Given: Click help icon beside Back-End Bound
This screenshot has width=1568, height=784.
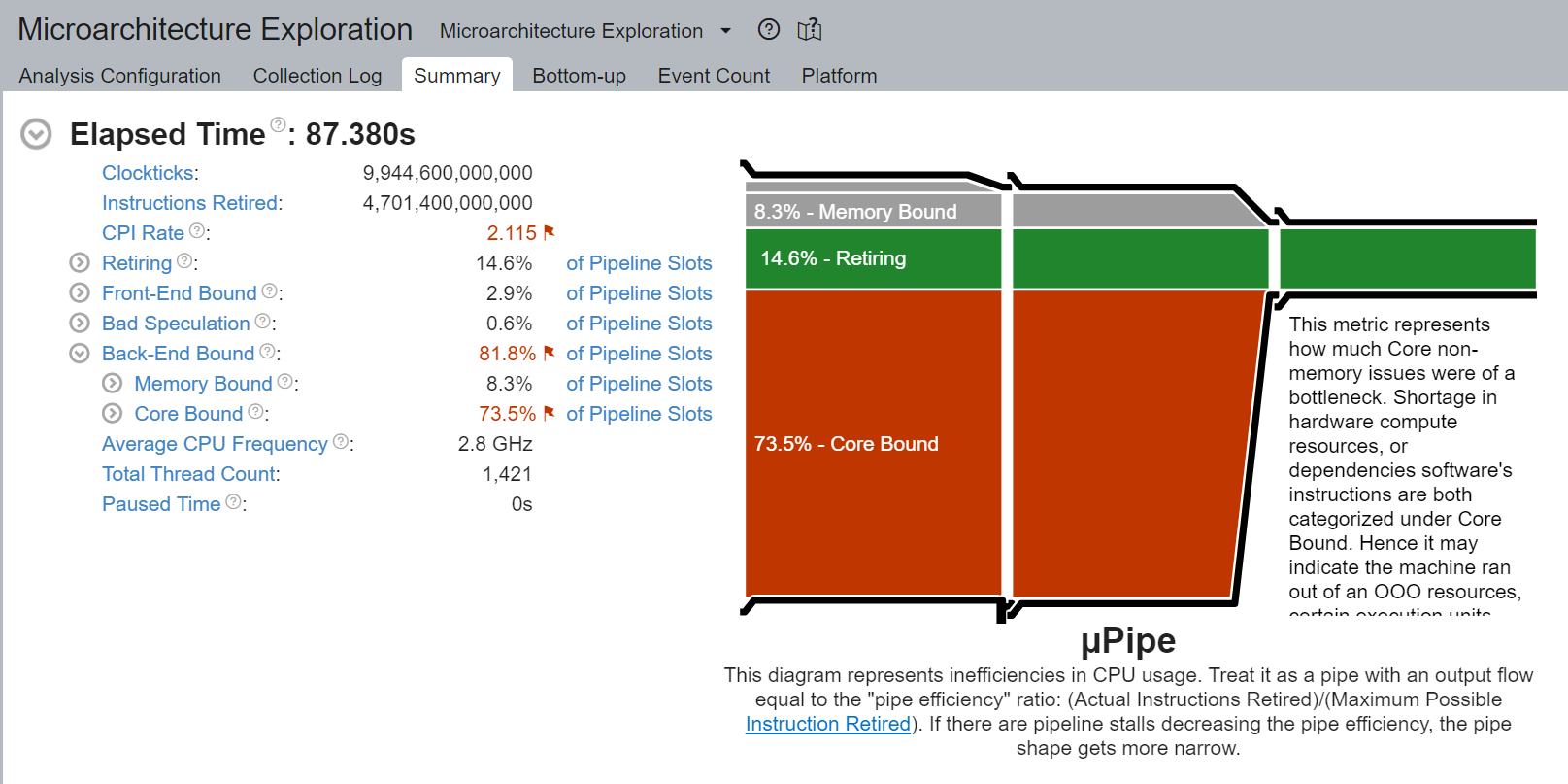Looking at the screenshot, I should click(268, 352).
